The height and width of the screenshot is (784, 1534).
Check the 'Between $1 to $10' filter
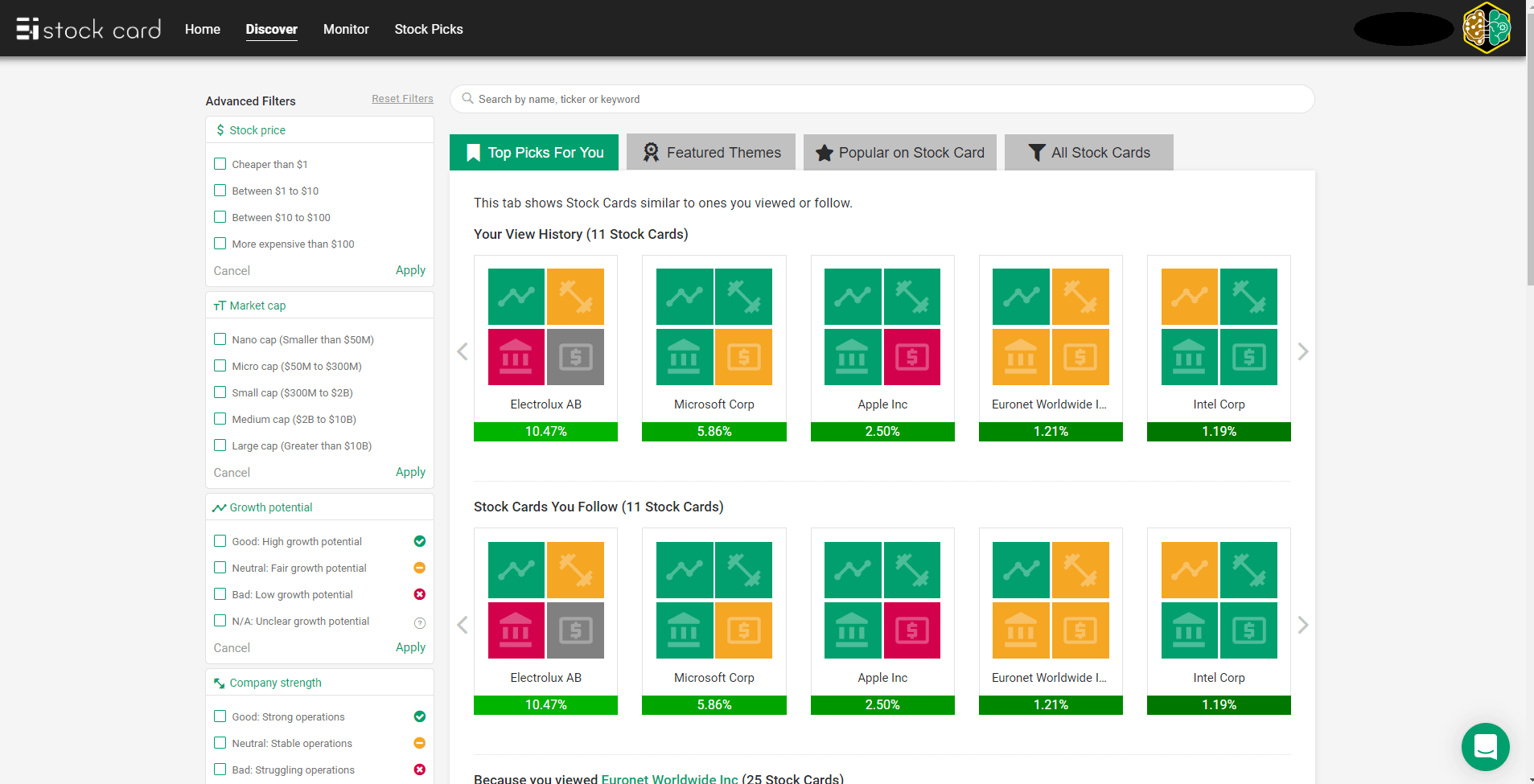click(x=220, y=191)
